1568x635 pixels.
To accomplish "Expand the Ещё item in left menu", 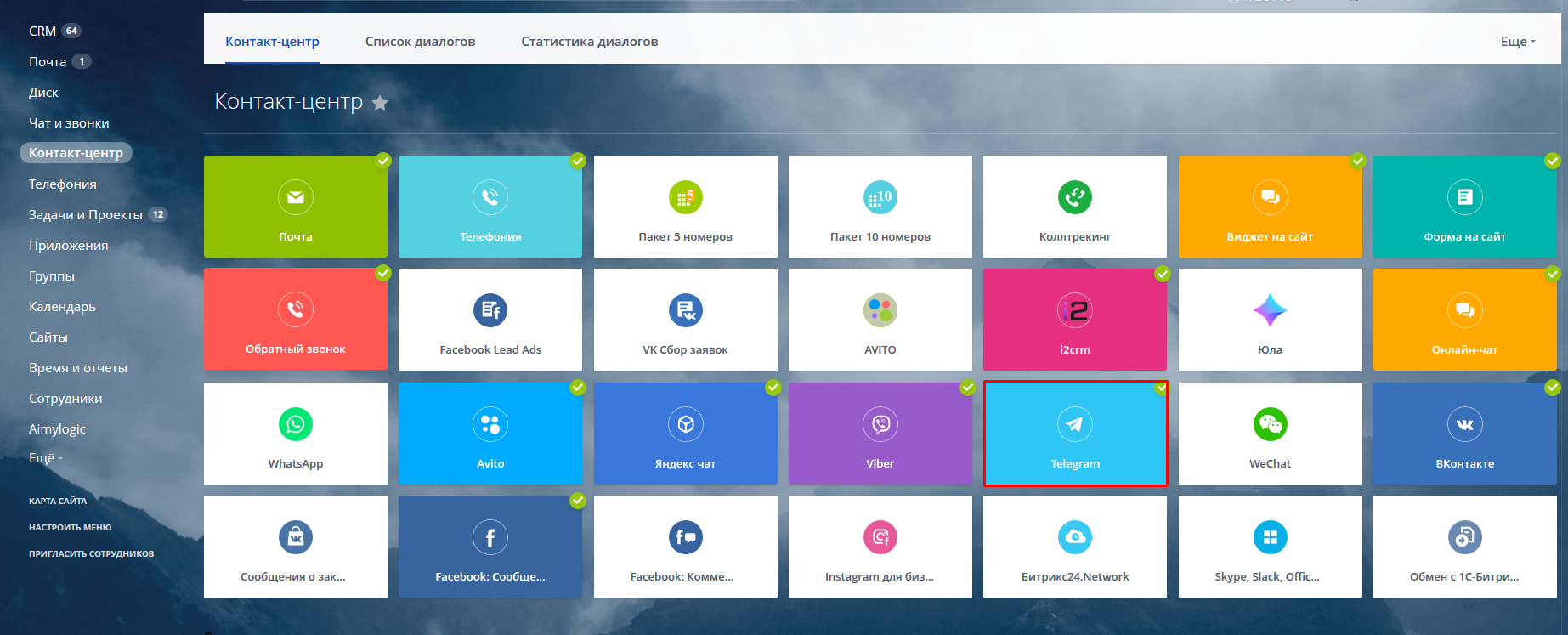I will click(46, 458).
